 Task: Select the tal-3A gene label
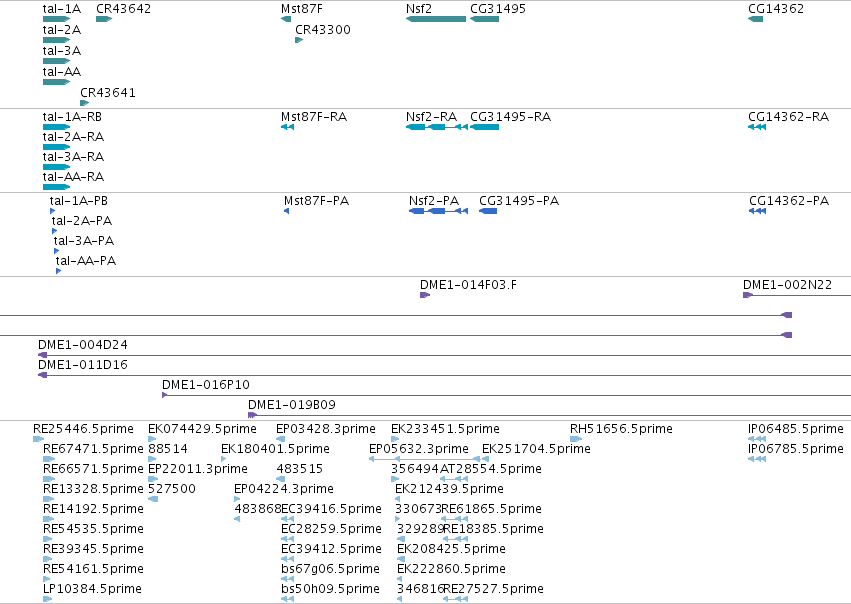click(x=62, y=51)
